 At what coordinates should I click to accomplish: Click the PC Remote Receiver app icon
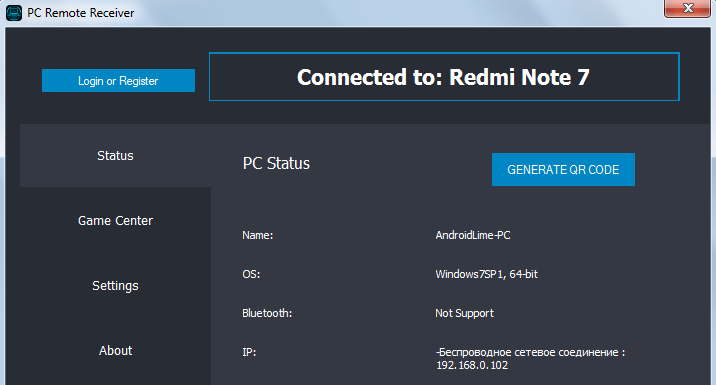[14, 13]
